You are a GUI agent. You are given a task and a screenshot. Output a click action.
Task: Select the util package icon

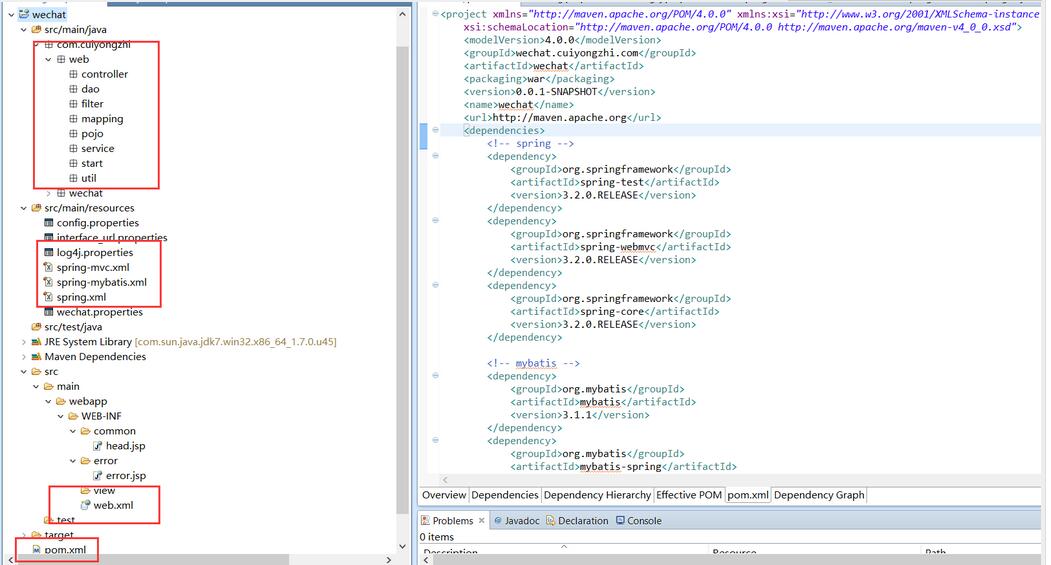point(73,178)
